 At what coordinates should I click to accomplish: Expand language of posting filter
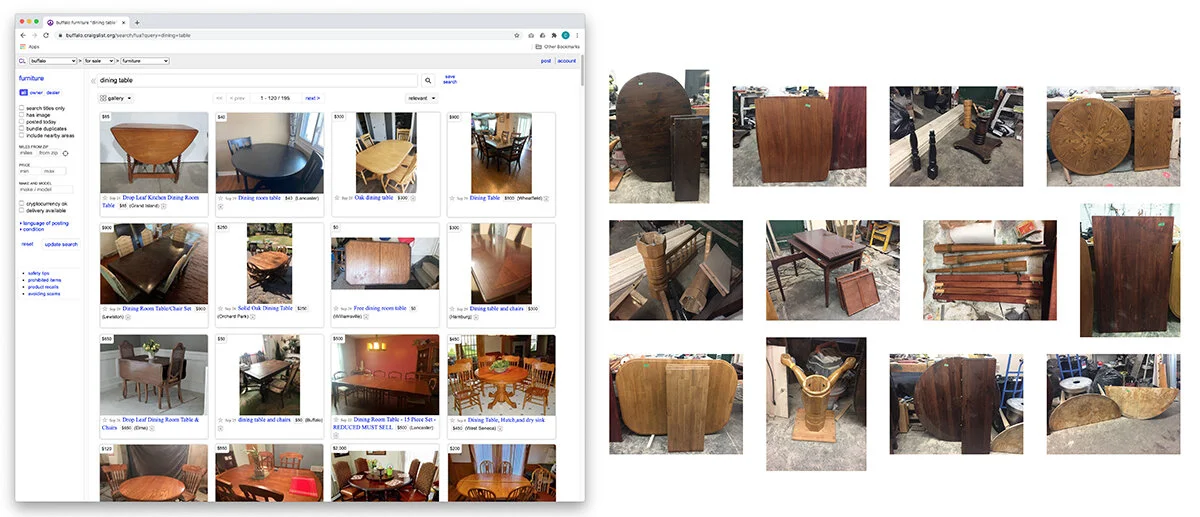[x=45, y=222]
